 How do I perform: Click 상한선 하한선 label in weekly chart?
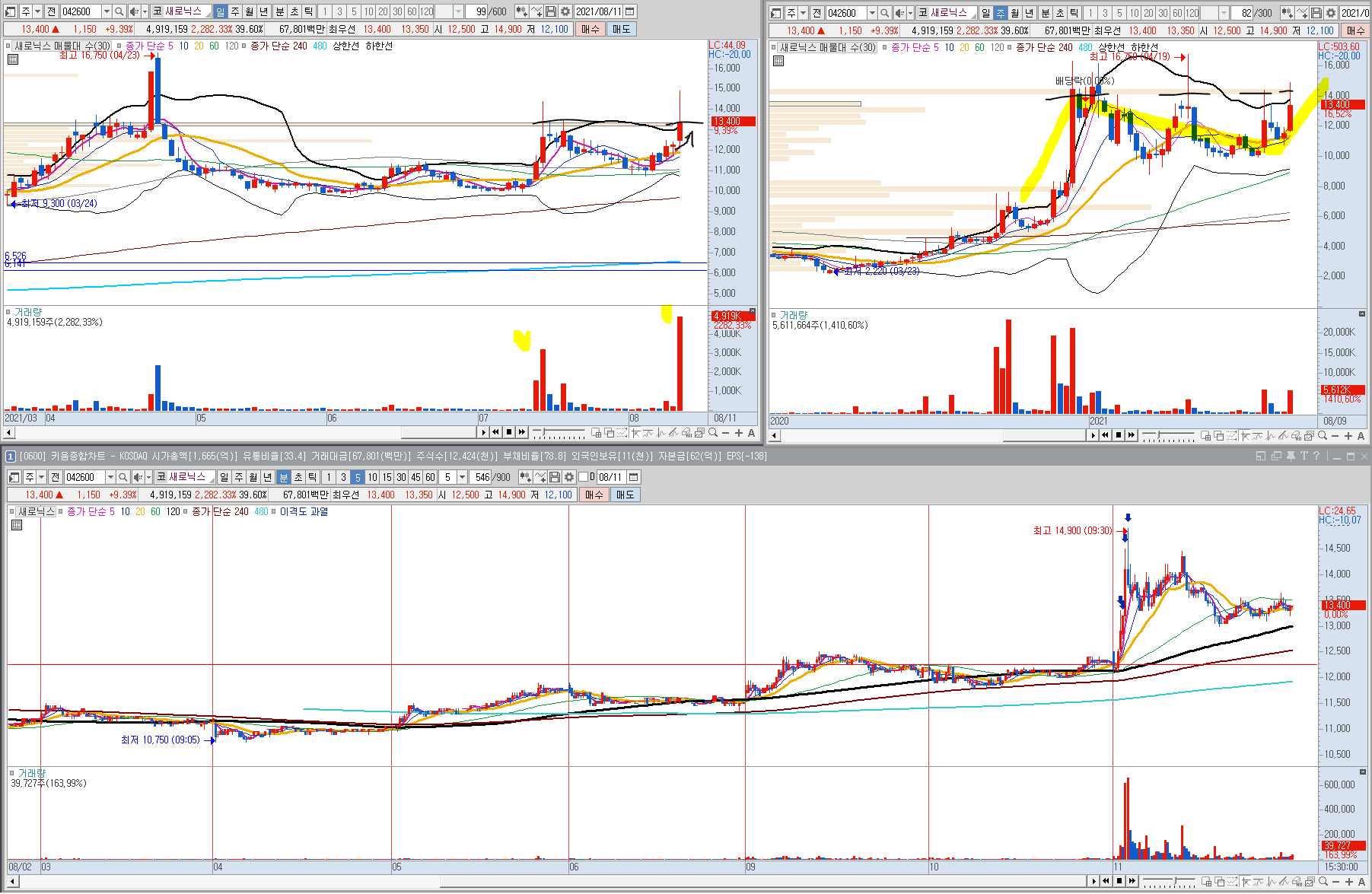1128,47
